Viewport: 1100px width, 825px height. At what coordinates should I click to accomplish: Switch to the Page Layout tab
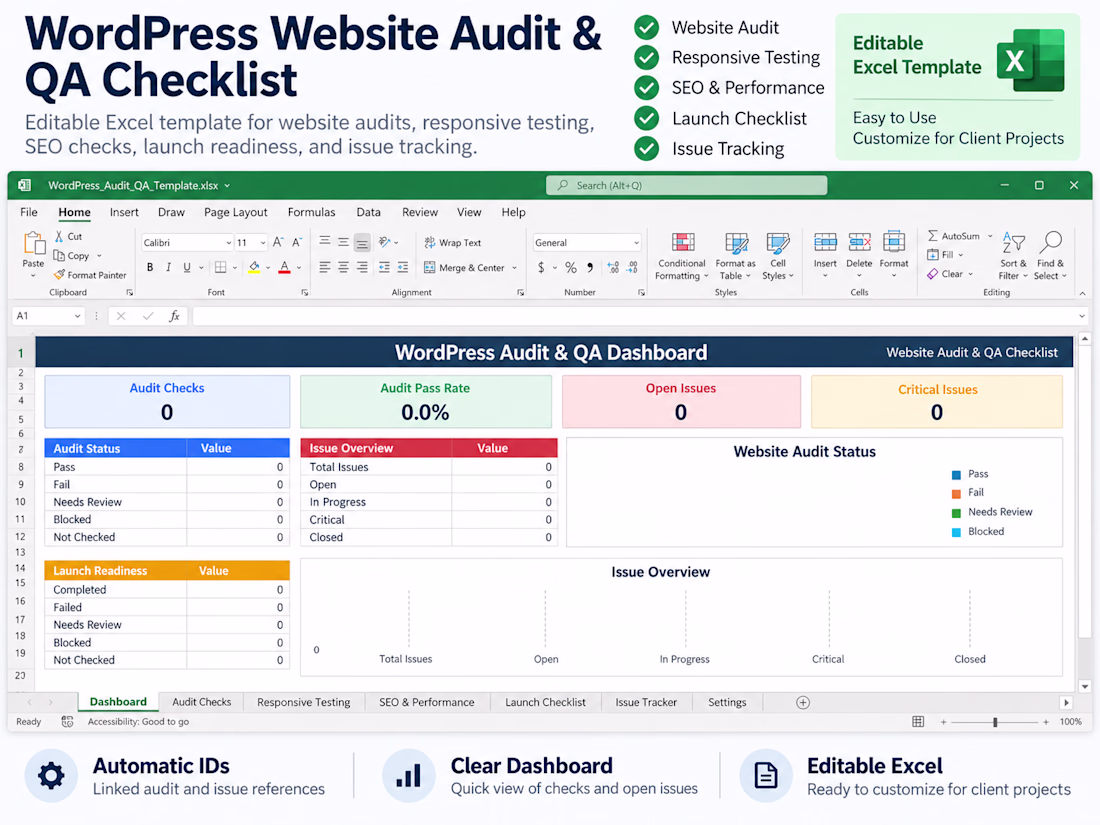pos(236,212)
